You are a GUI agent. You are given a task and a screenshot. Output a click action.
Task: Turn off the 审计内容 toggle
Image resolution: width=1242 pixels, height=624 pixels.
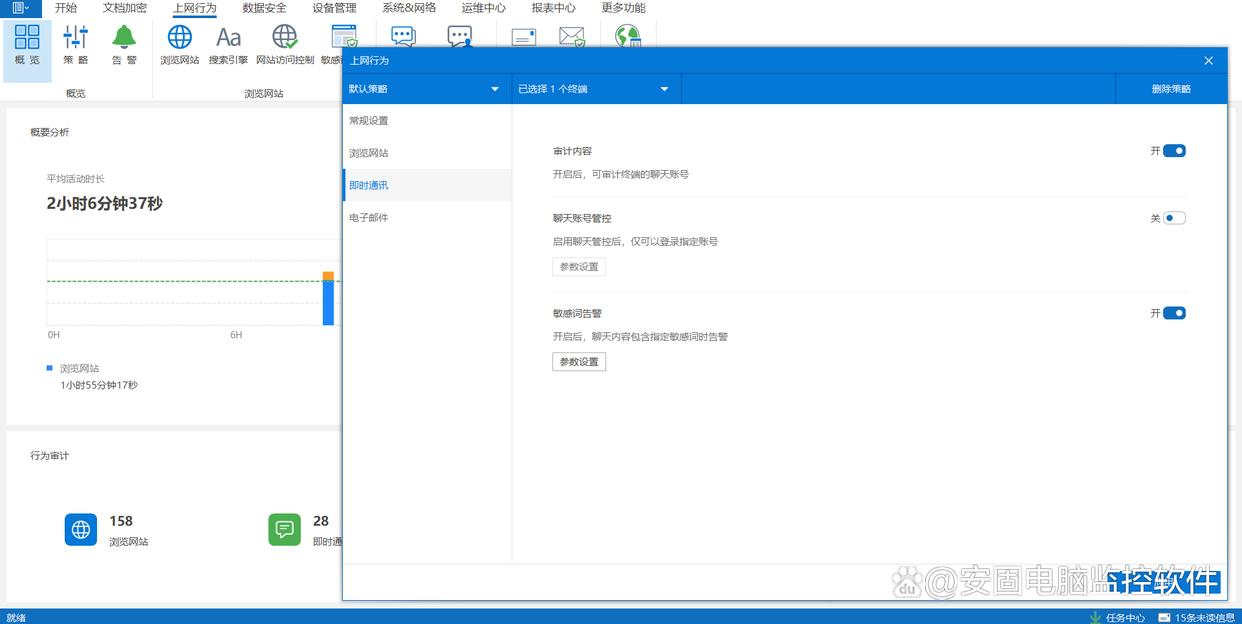click(1173, 151)
